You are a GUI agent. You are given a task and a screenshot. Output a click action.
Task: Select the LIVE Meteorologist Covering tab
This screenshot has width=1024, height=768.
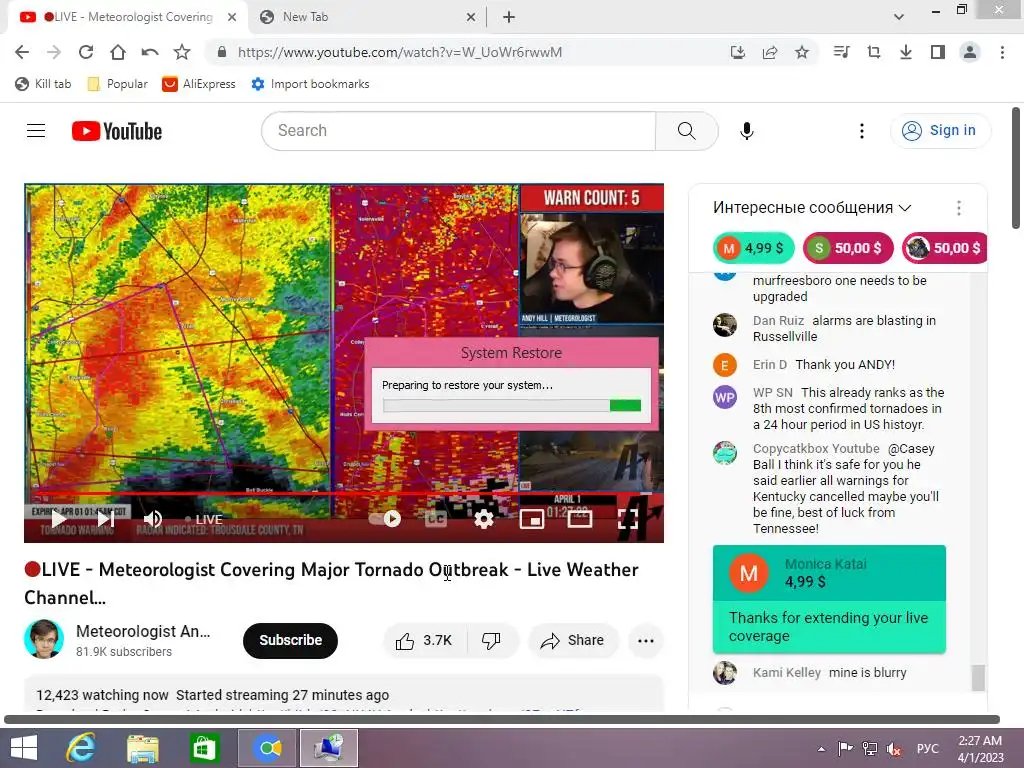pos(127,17)
